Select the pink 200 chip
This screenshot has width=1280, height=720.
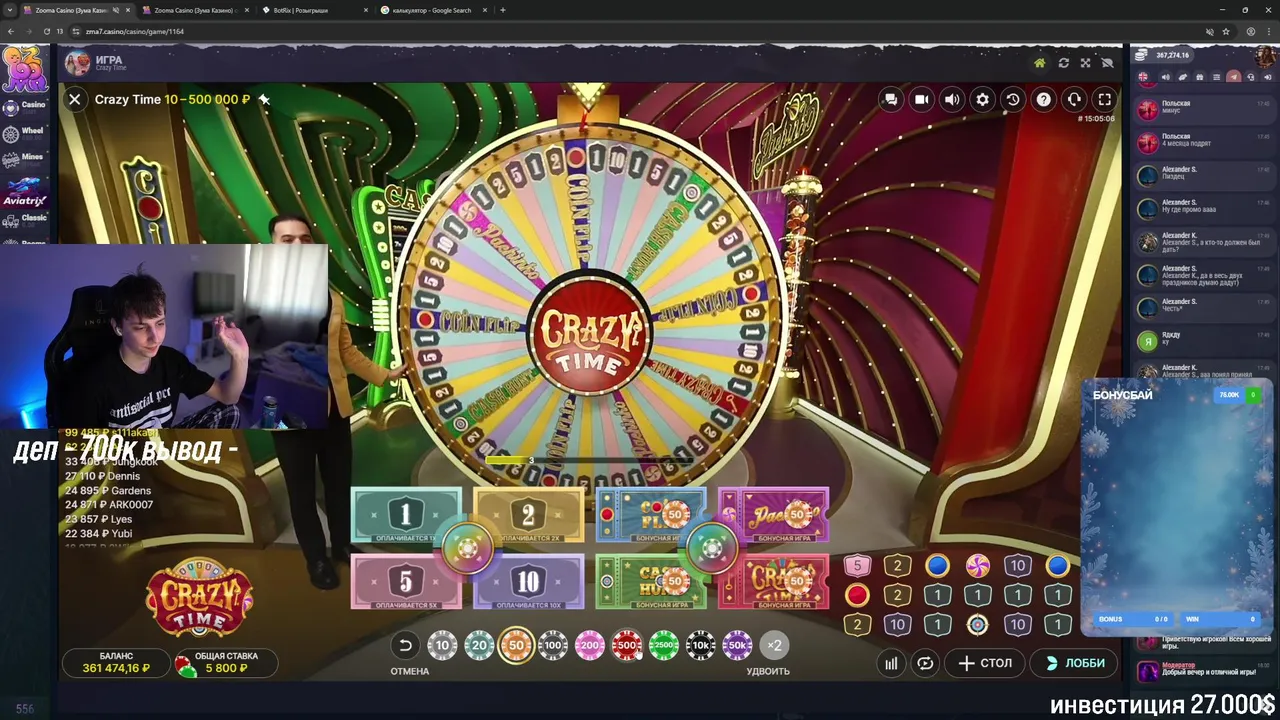(590, 646)
